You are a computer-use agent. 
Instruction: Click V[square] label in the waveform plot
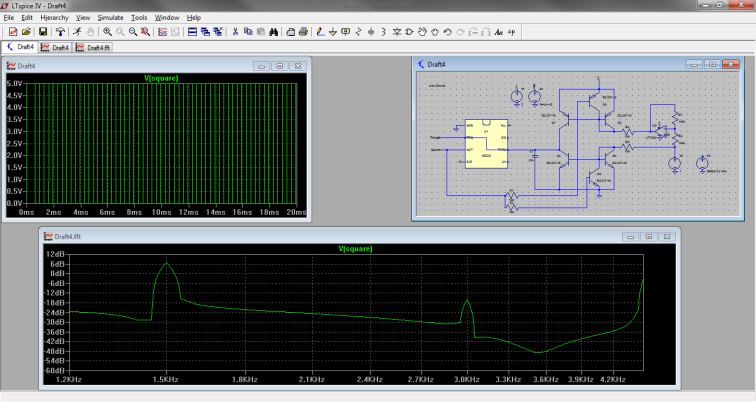(160, 78)
